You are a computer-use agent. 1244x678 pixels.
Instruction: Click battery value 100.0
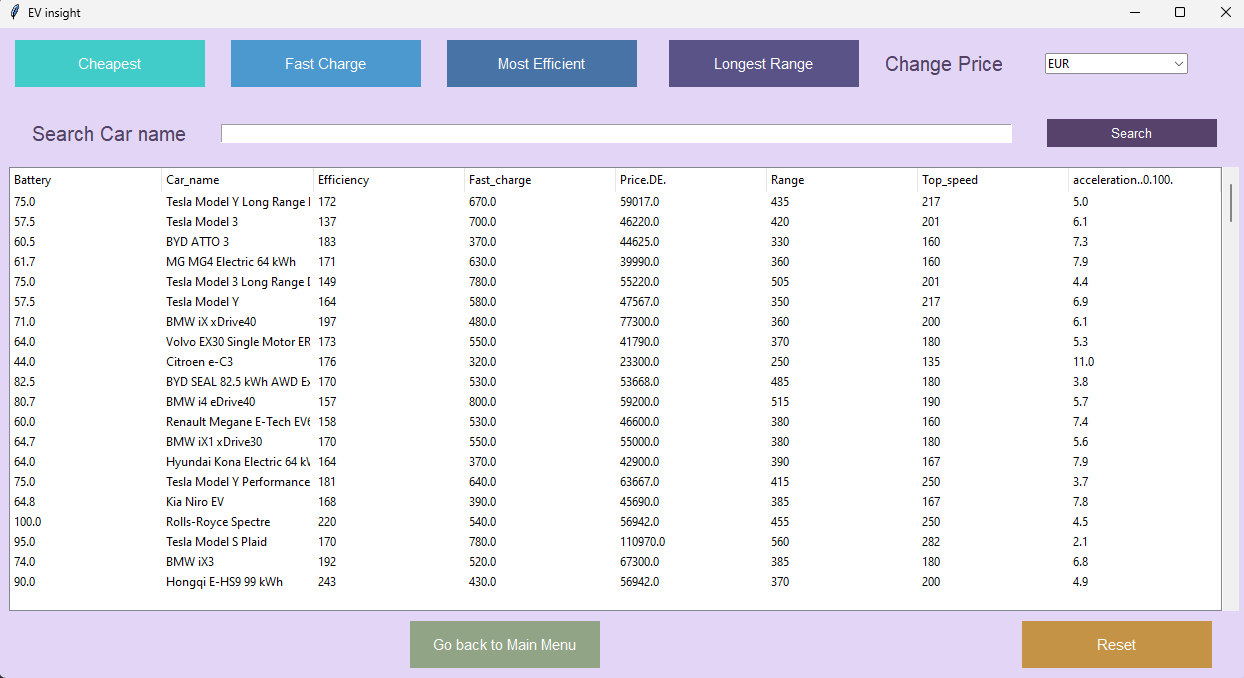[28, 522]
